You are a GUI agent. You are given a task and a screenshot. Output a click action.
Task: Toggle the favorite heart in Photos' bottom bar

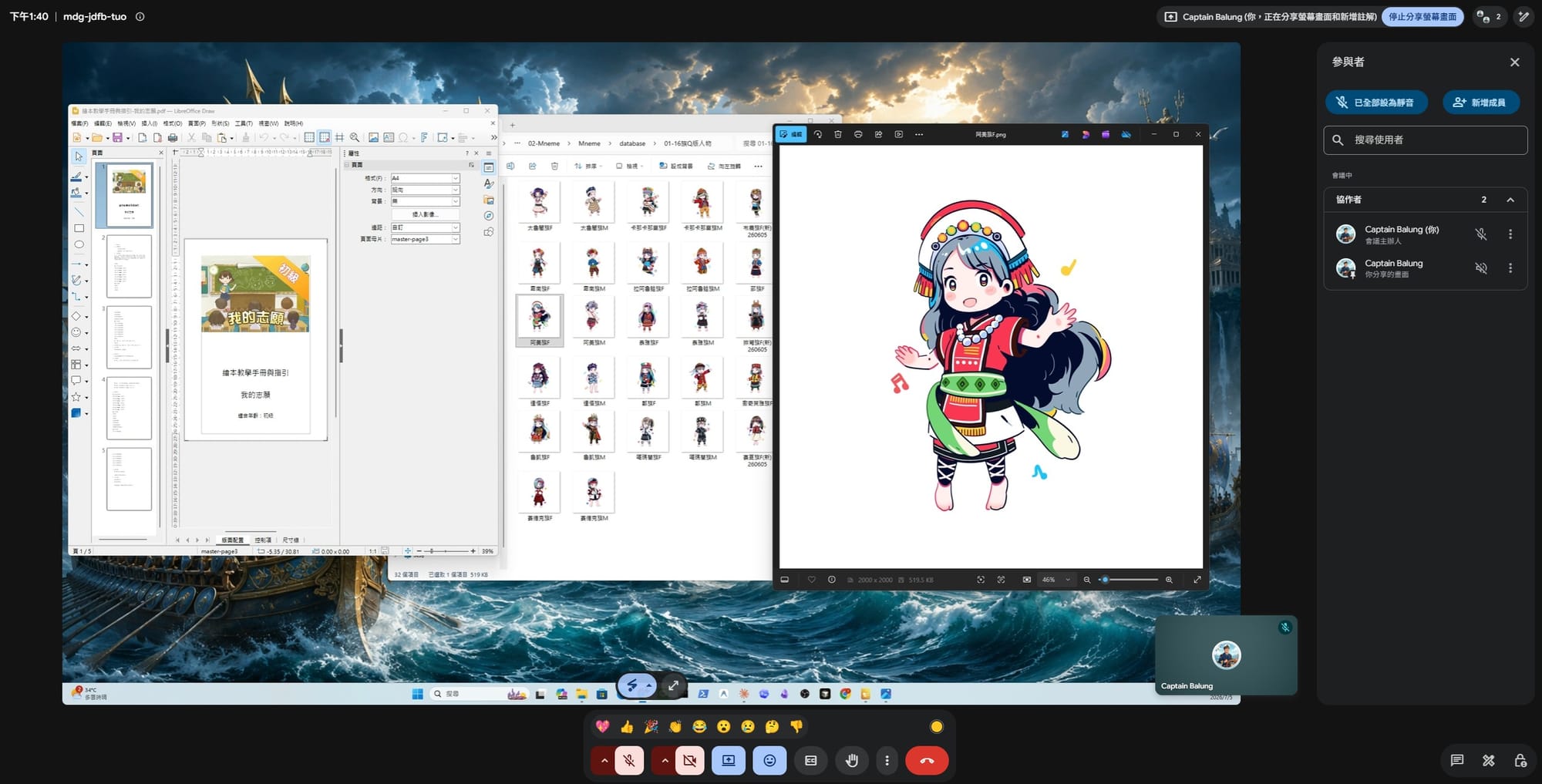click(x=811, y=580)
